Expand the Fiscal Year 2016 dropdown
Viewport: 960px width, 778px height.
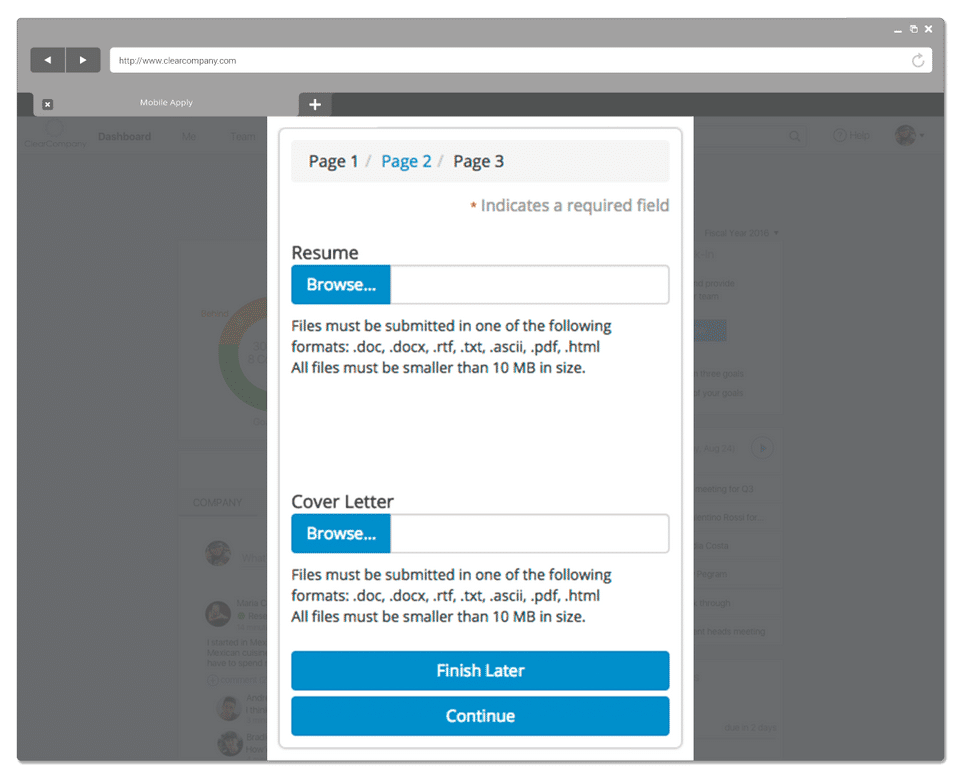[741, 233]
